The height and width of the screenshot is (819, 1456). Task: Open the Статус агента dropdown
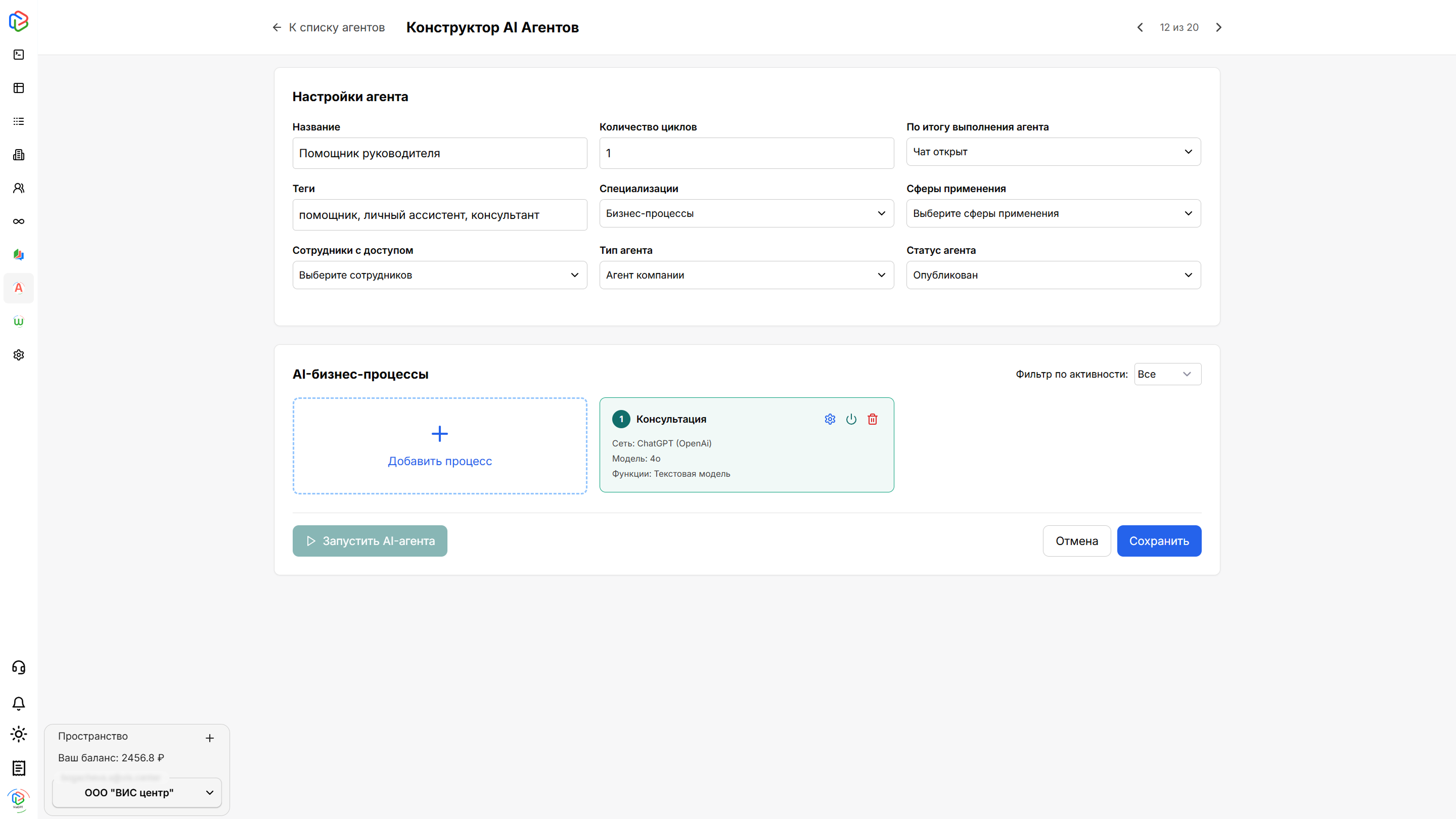[1053, 275]
